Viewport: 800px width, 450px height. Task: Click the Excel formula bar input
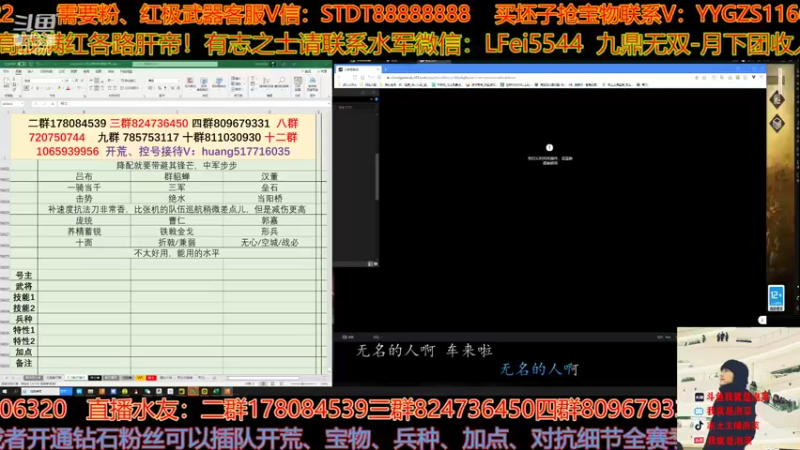[x=194, y=104]
